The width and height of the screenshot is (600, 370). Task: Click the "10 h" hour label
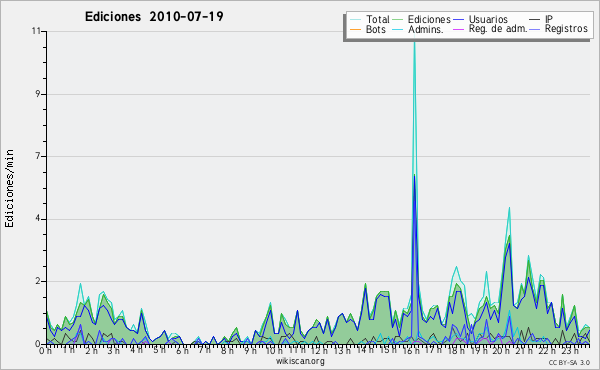[274, 350]
